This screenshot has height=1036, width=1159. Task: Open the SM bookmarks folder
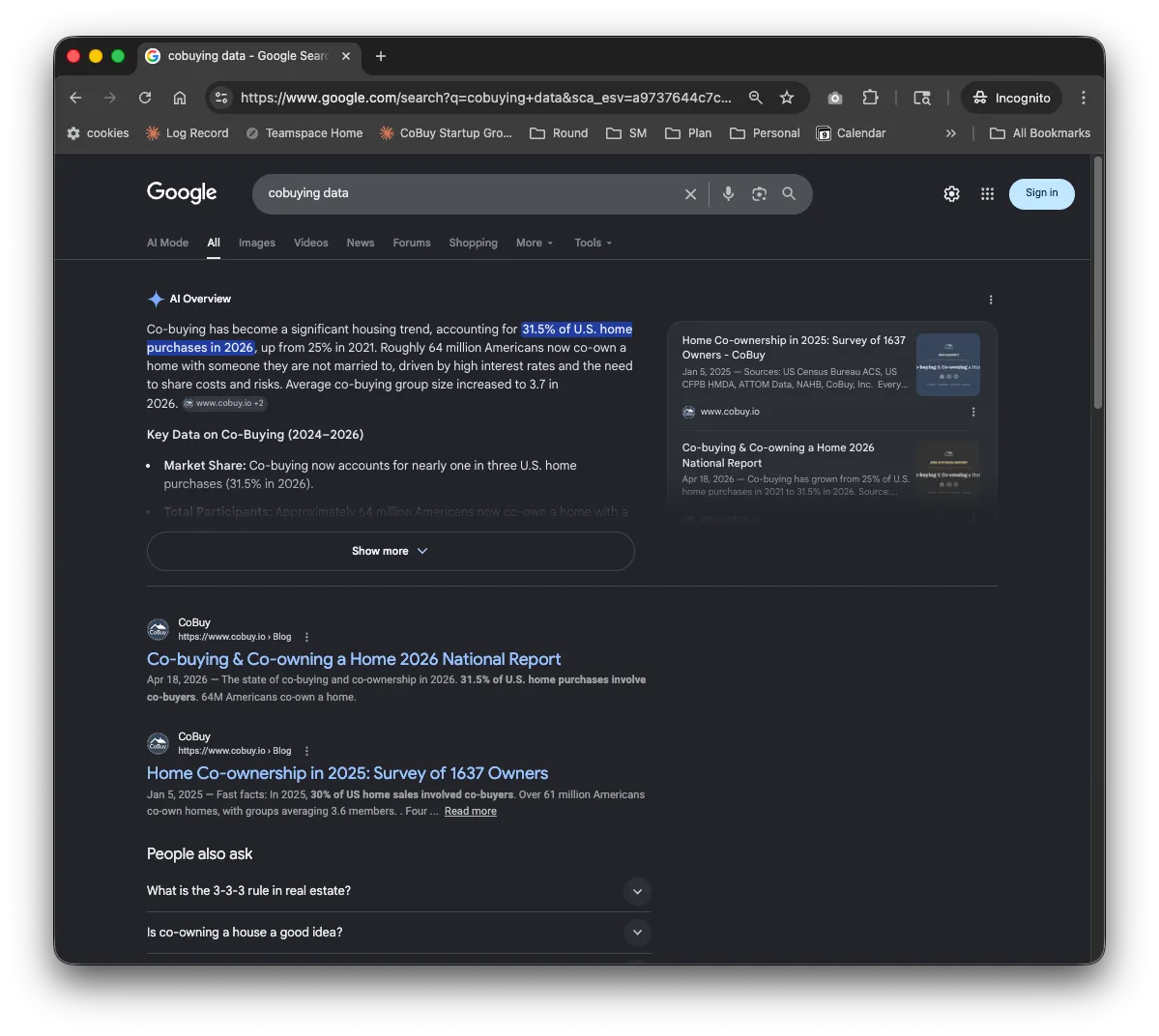coord(626,133)
